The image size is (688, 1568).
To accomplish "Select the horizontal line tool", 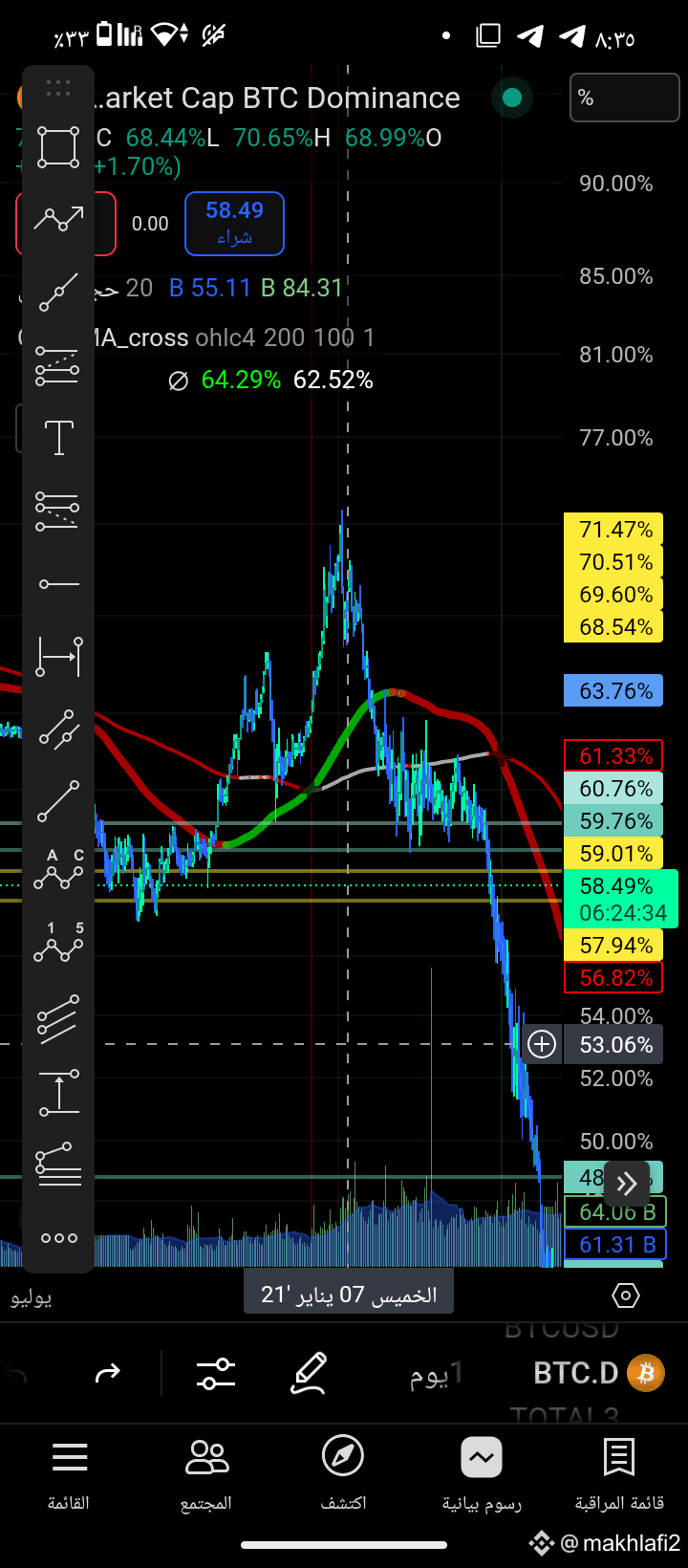I will tap(58, 583).
